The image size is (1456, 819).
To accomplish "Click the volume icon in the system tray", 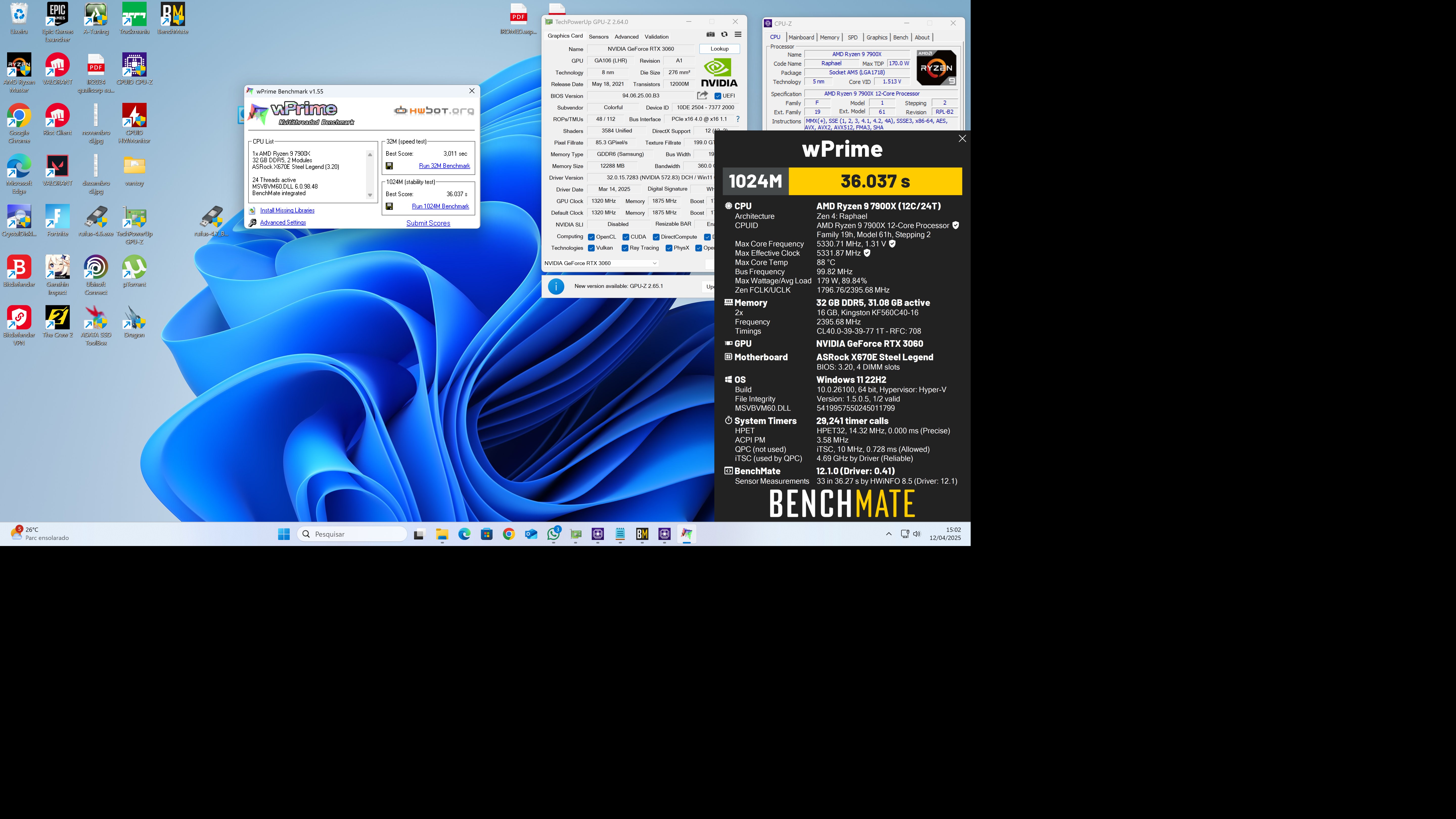I will click(x=917, y=534).
